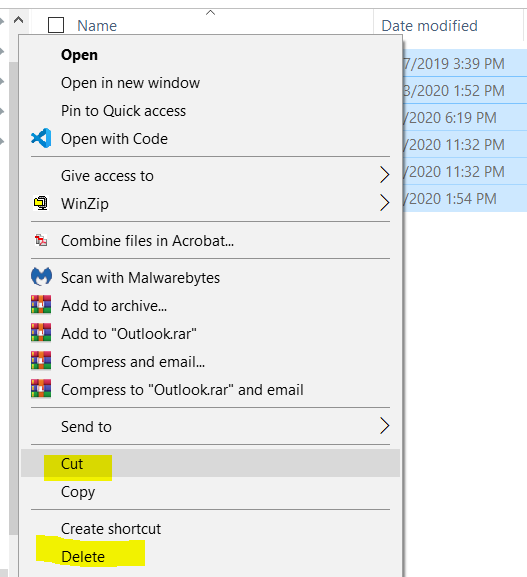
Task: Tick the select-all checkbox next to Name
Action: point(56,25)
